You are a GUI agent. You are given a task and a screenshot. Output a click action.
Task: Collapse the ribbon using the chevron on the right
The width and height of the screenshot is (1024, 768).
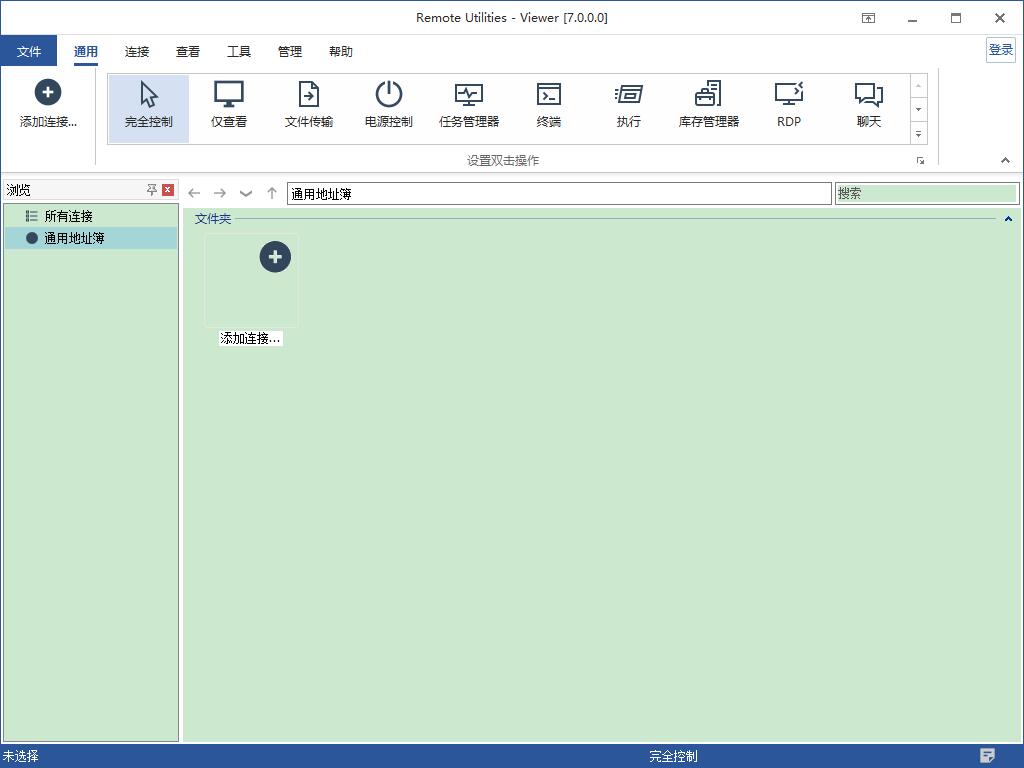click(x=1006, y=159)
